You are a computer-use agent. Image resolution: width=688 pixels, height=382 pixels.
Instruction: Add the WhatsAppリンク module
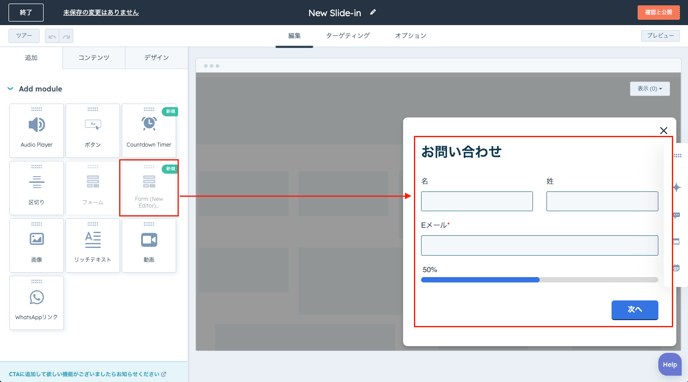[36, 303]
